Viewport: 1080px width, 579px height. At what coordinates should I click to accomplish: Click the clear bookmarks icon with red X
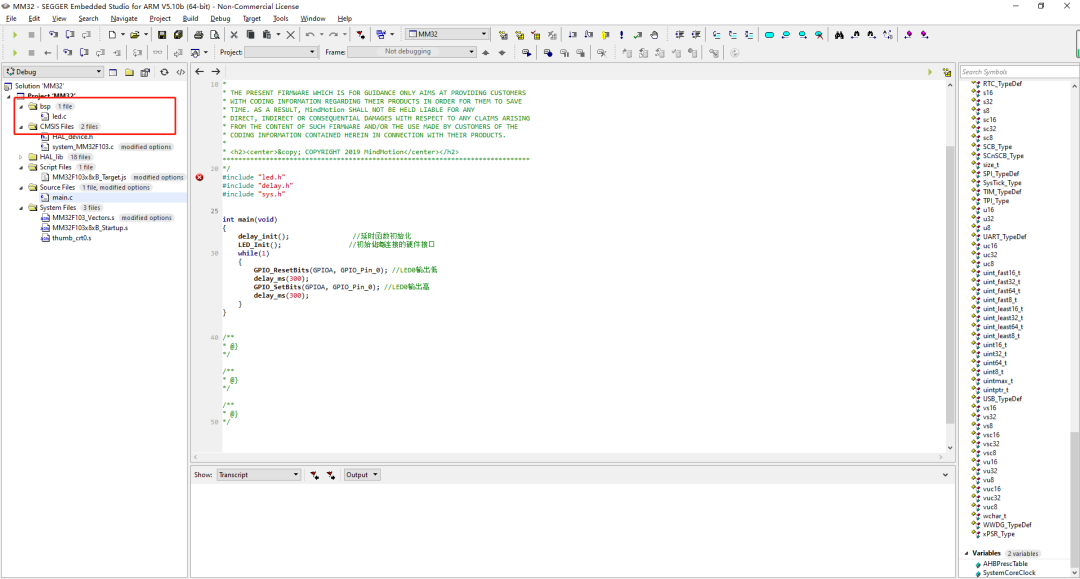[x=819, y=34]
